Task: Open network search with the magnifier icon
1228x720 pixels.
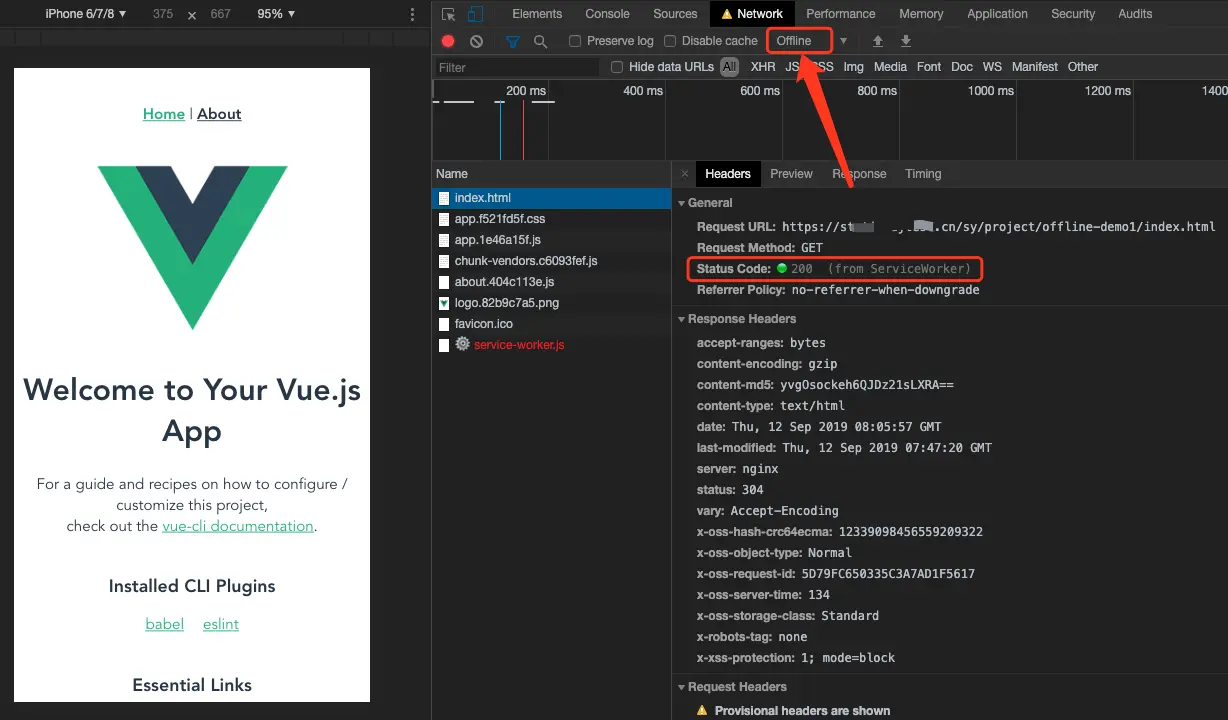Action: (x=540, y=41)
